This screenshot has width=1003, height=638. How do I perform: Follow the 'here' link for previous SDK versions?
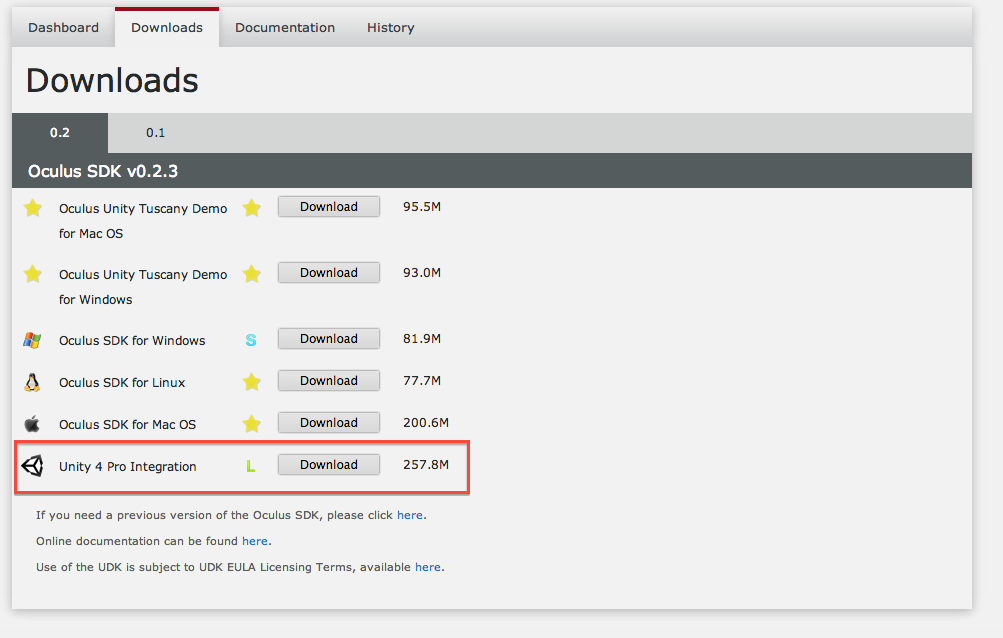pos(409,515)
